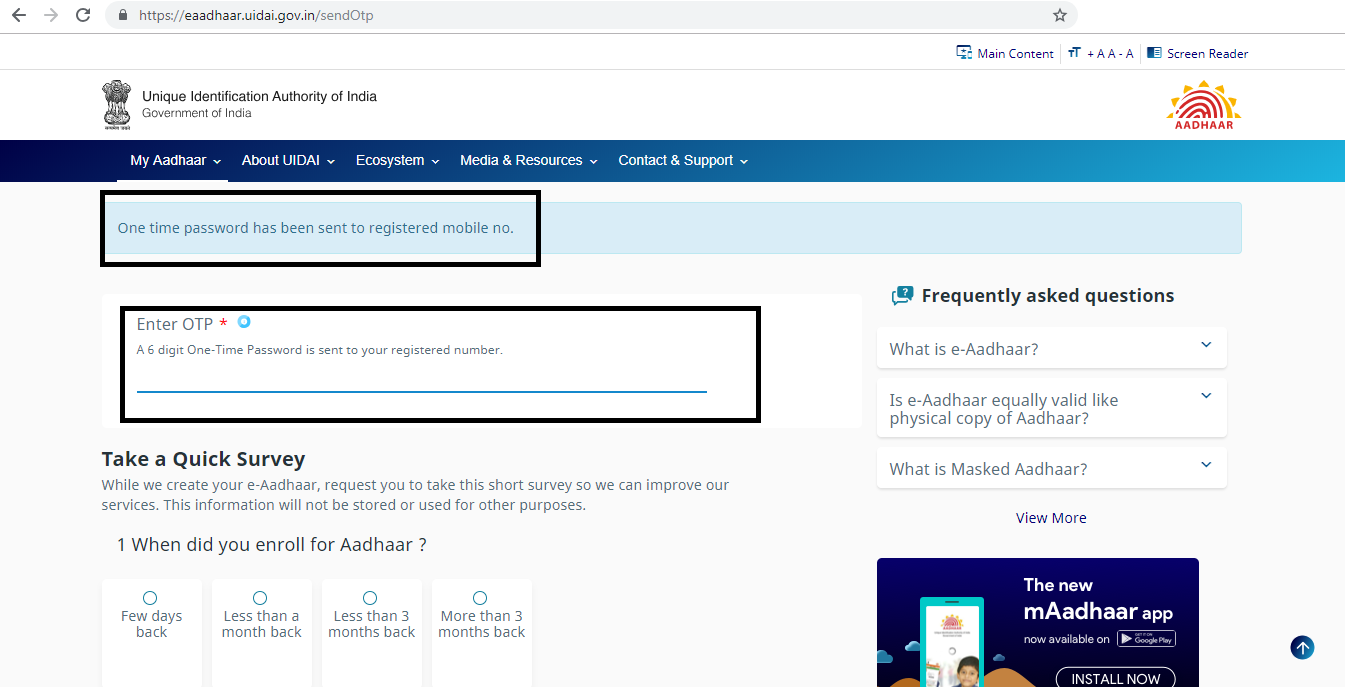Open the info icon beside Enter OTP
The height and width of the screenshot is (687, 1345).
pos(243,322)
